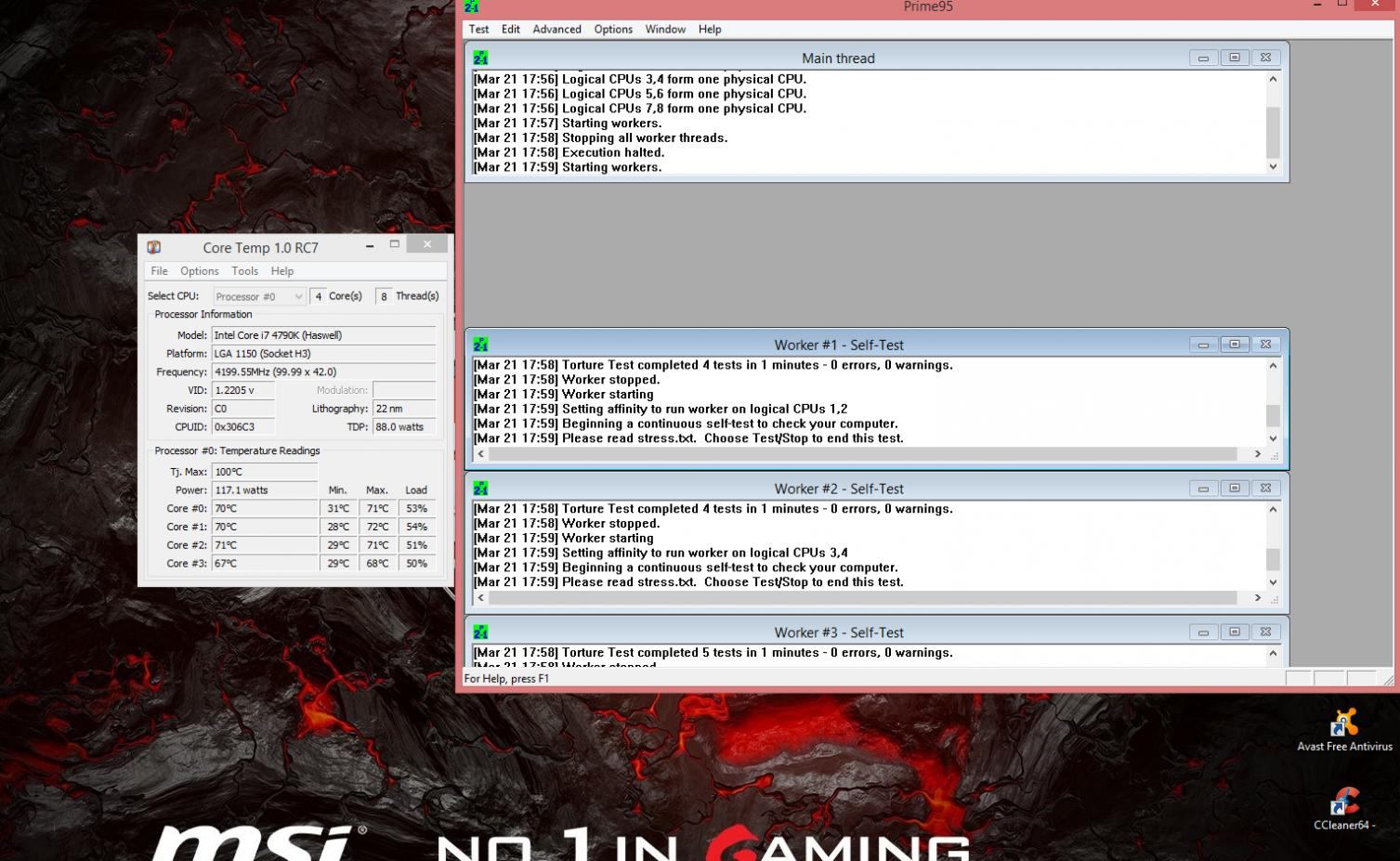Select Core #0 temperature 70°C

[x=265, y=508]
